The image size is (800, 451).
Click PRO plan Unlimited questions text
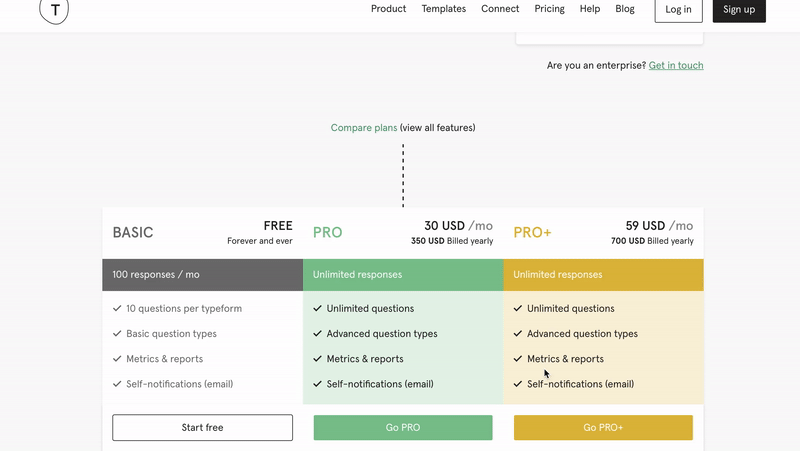point(370,309)
